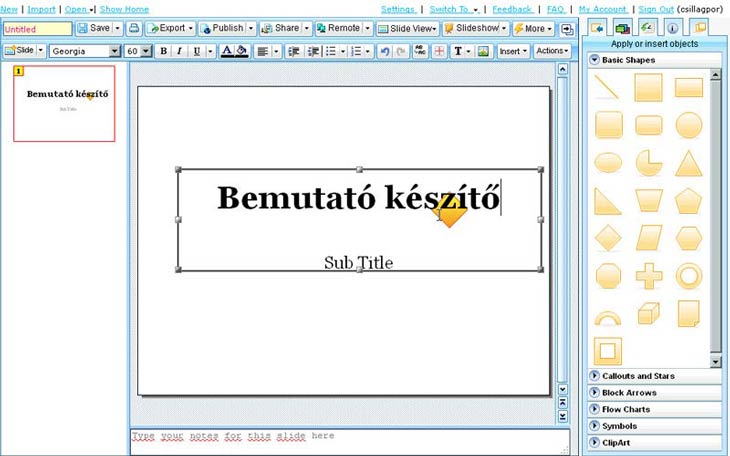Viewport: 730px width, 456px height.
Task: Open the Publish dropdown arrow
Action: [251, 28]
